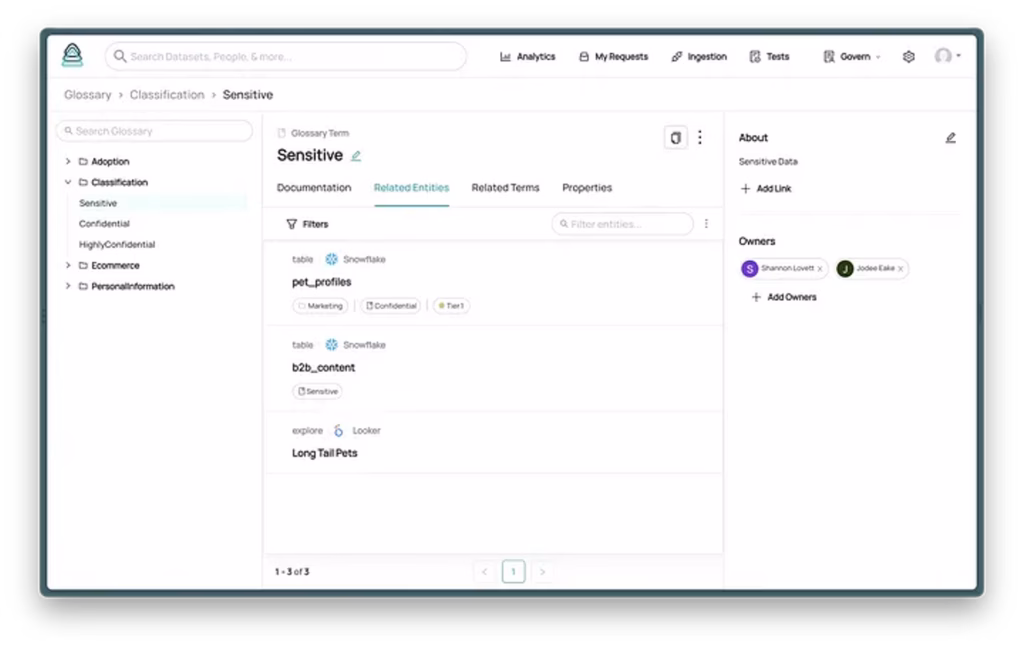Remove Jodee Eake from owners
The width and height of the screenshot is (1024, 650).
pyautogui.click(x=900, y=269)
